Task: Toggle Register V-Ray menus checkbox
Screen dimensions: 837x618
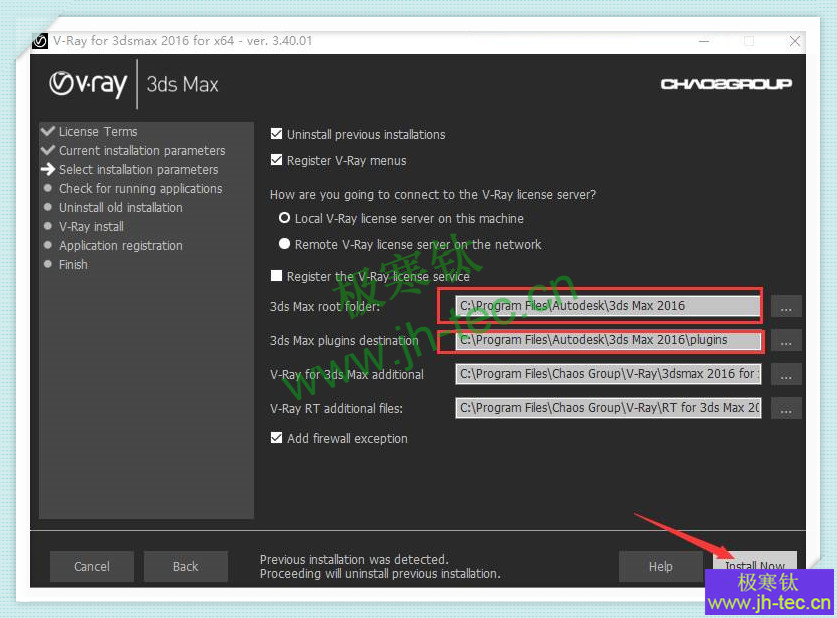Action: click(x=277, y=160)
